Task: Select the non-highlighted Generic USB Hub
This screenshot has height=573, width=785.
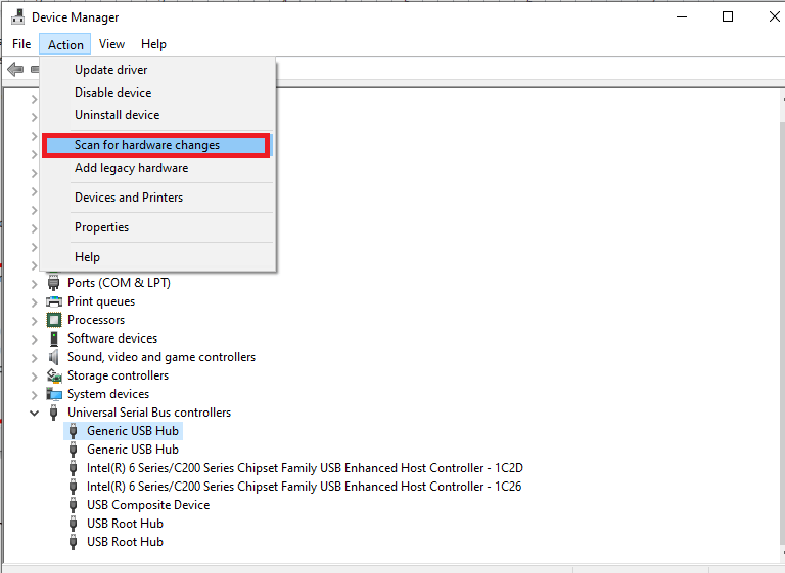Action: [x=133, y=449]
